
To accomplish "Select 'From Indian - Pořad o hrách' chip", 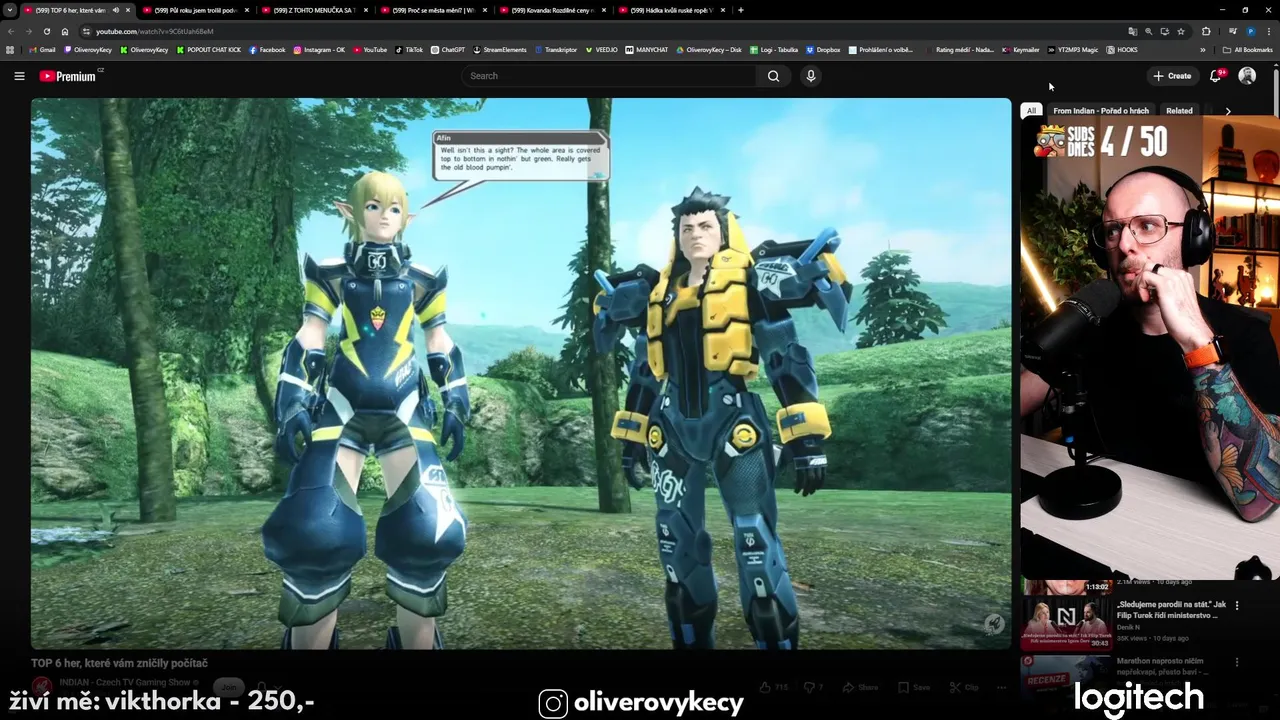I will (1101, 111).
